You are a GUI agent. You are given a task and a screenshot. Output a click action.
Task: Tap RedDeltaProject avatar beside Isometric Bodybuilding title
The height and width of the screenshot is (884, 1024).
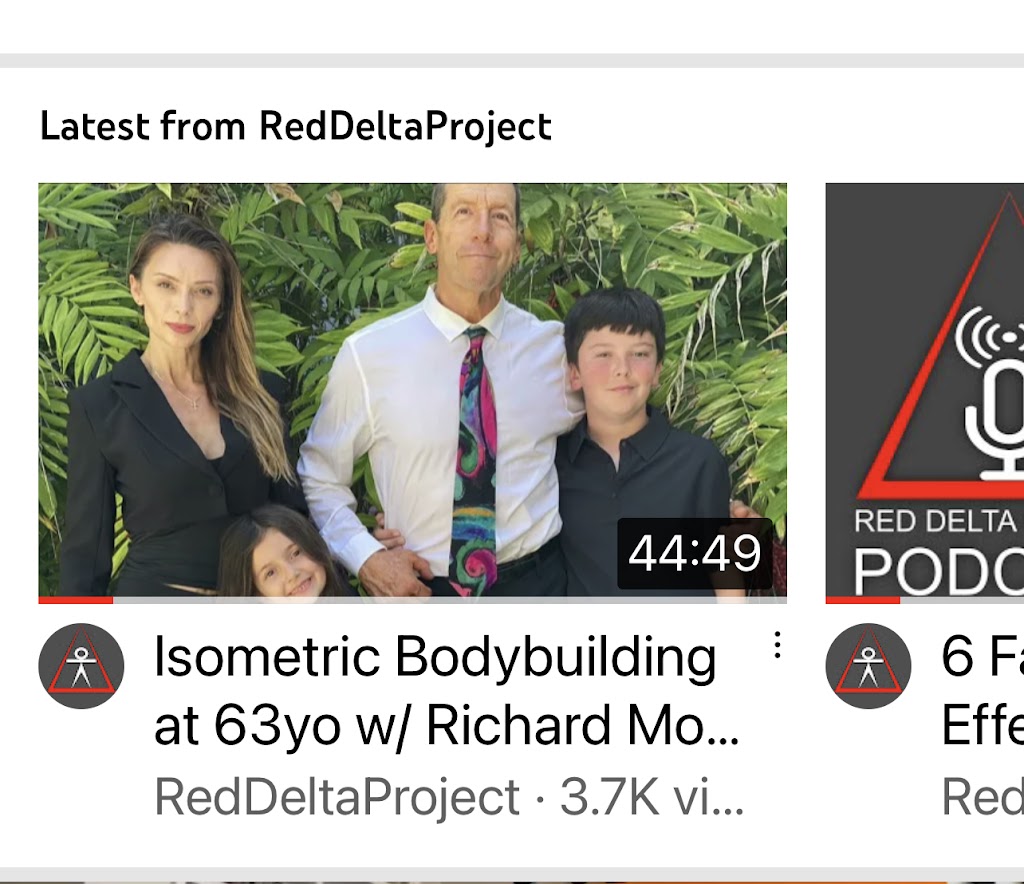coord(81,666)
